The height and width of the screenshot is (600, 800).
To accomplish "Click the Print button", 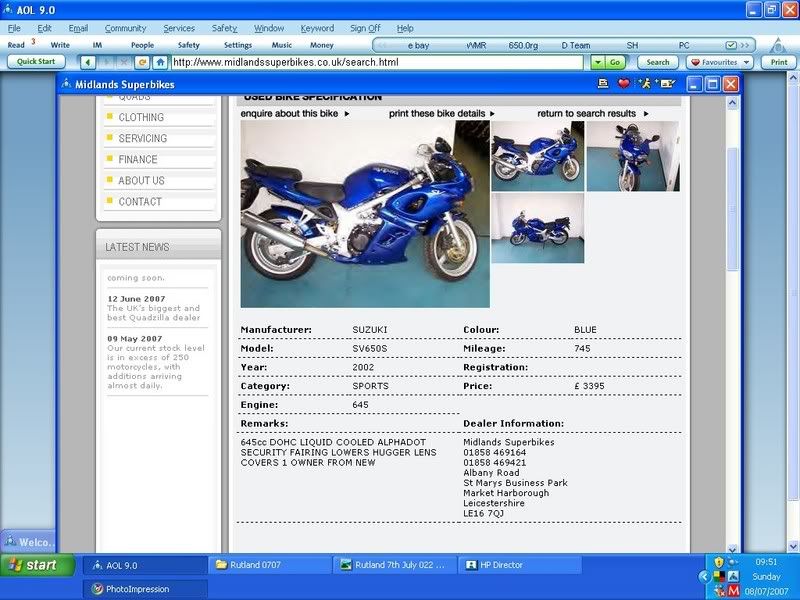I will click(x=779, y=62).
